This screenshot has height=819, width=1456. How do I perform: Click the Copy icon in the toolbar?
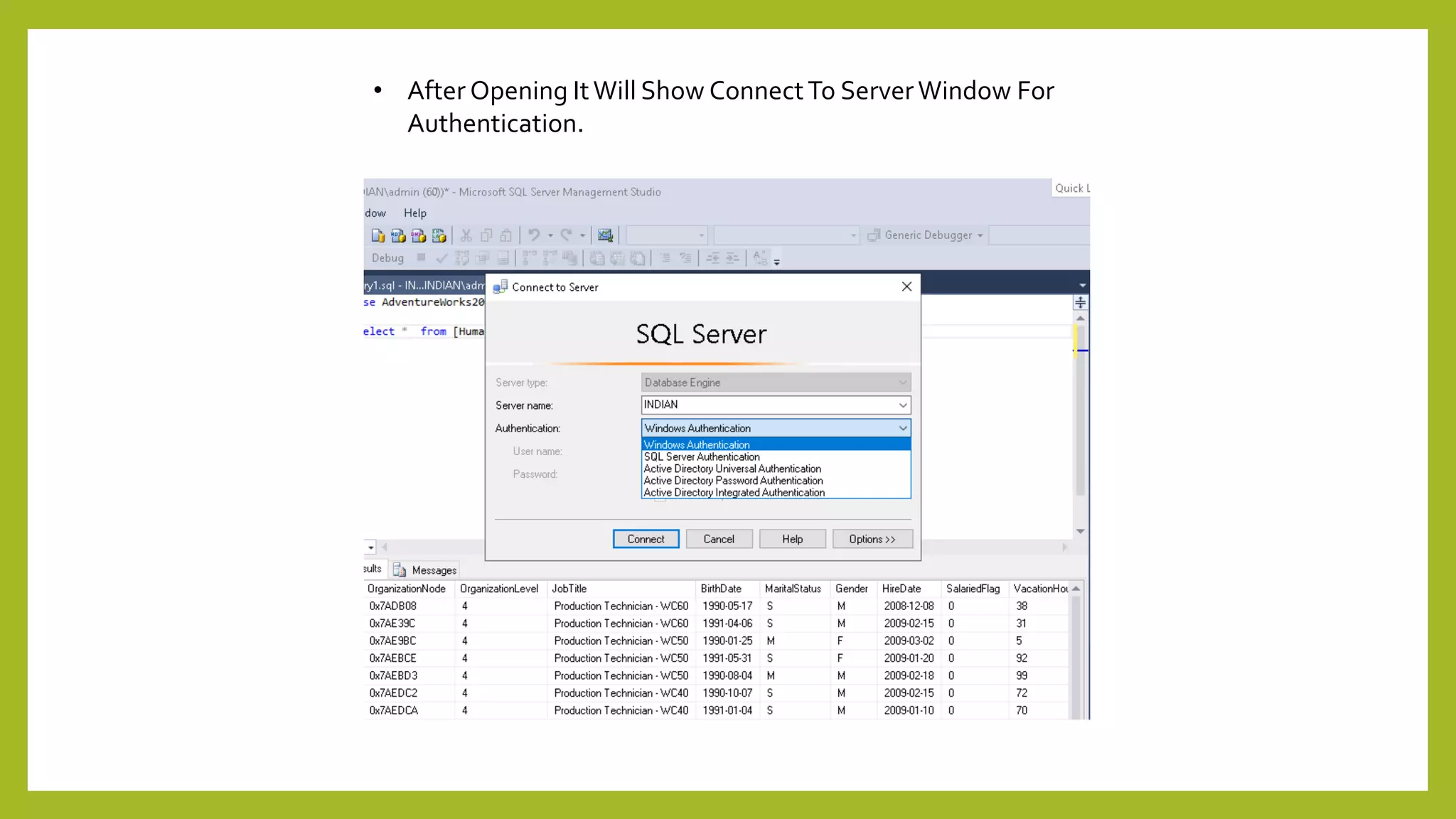486,235
